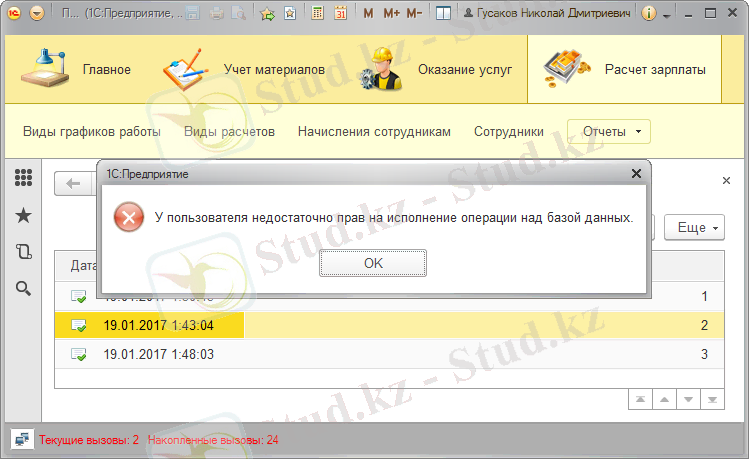This screenshot has height=459, width=749.
Task: Click the coins Расчет зарплаты icon
Action: click(x=567, y=69)
